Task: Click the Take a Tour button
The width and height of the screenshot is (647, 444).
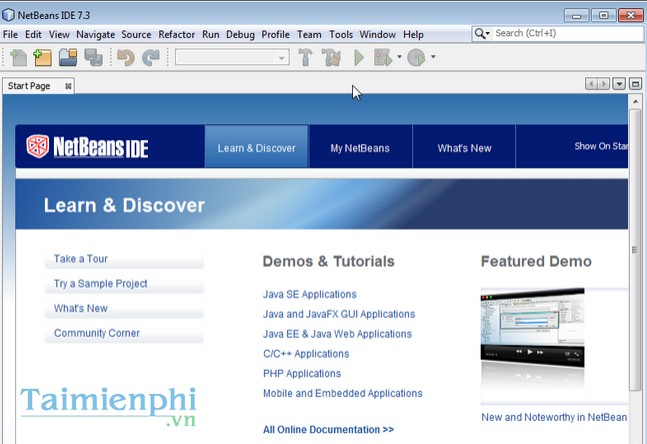Action: [124, 259]
